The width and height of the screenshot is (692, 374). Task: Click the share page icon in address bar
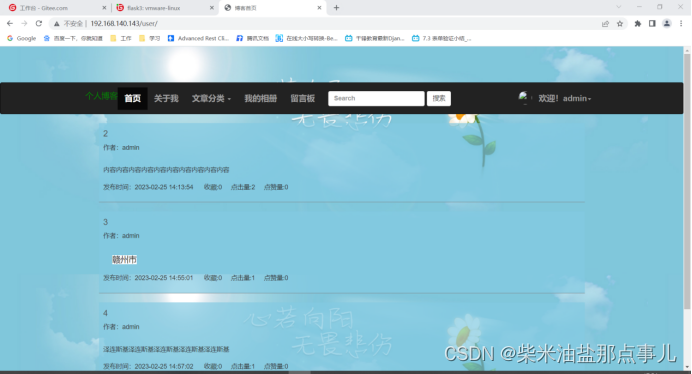tap(605, 24)
